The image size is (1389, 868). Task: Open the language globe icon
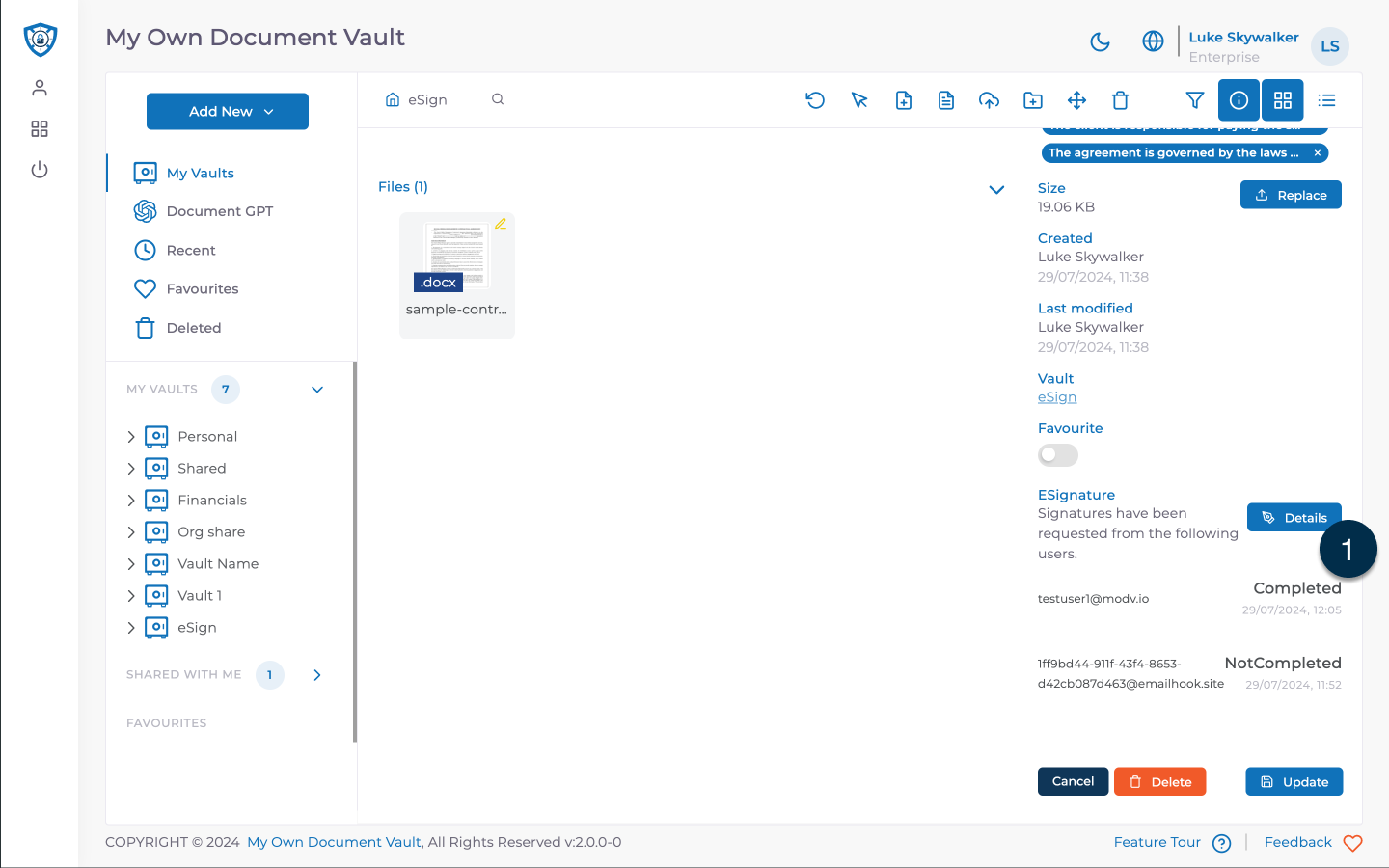[1153, 41]
